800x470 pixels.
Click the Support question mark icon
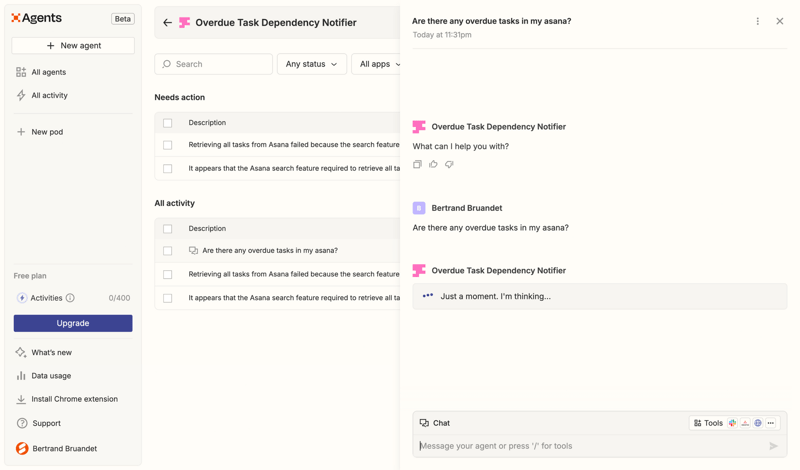click(22, 423)
